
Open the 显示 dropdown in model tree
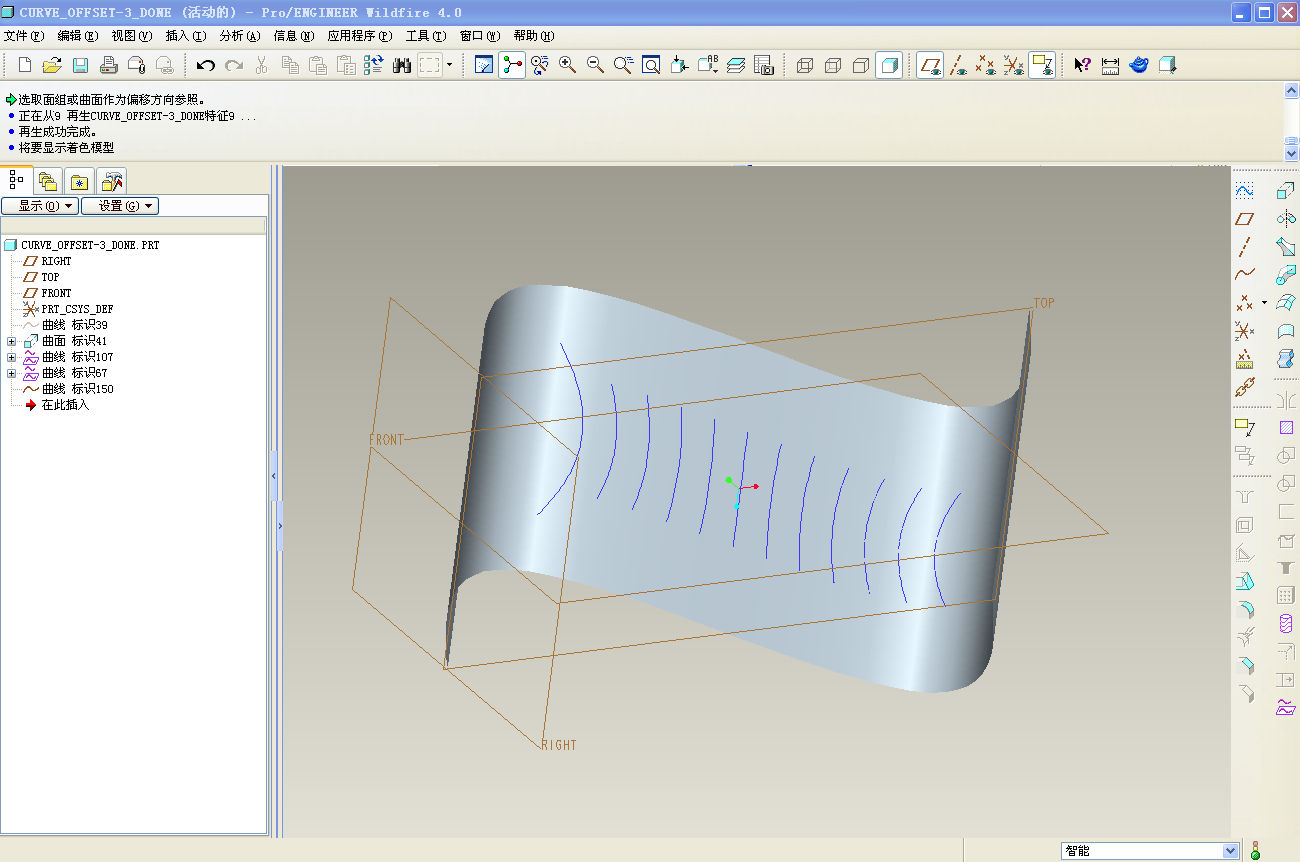40,206
